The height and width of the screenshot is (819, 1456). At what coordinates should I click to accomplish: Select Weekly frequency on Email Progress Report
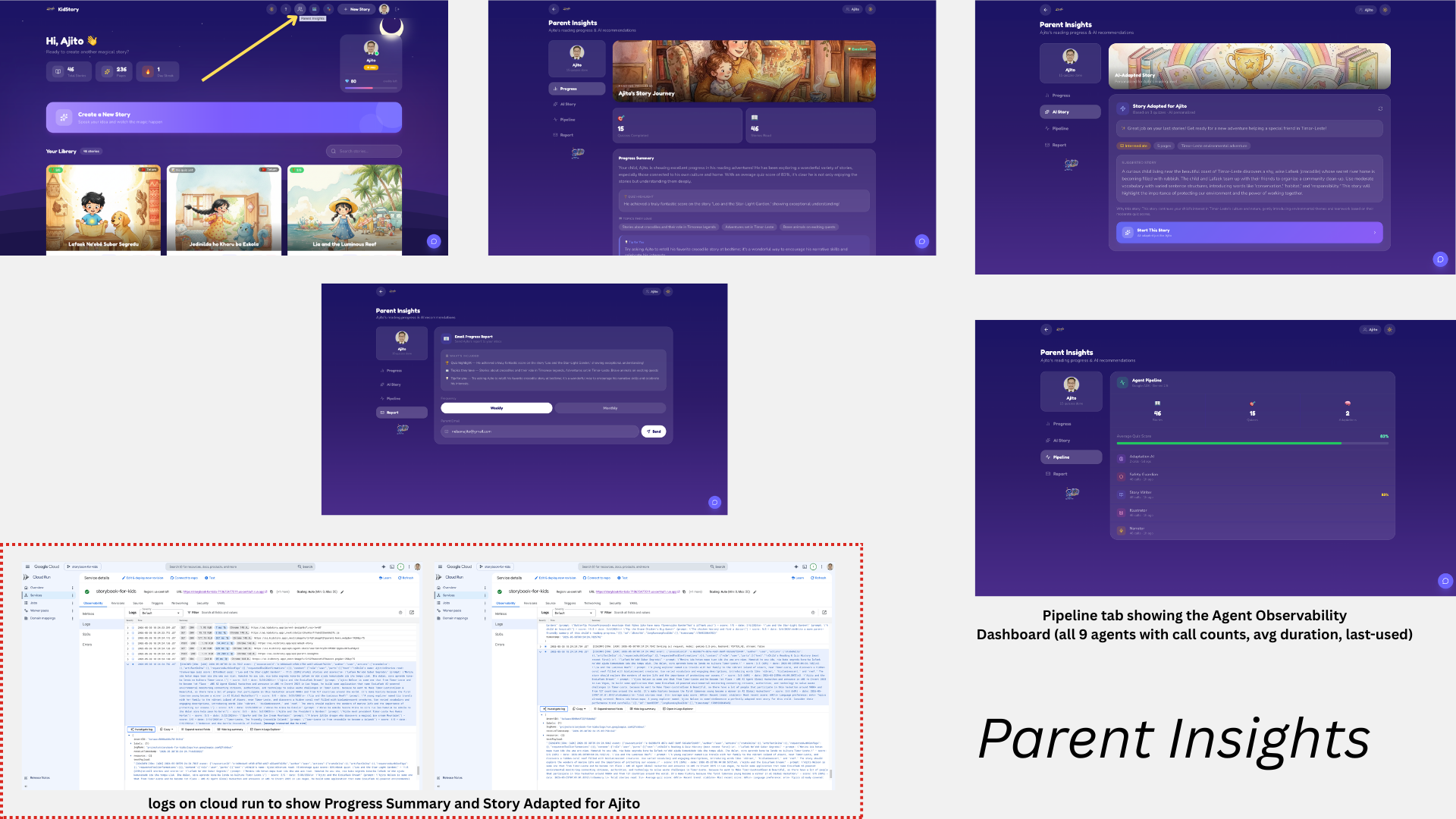497,408
